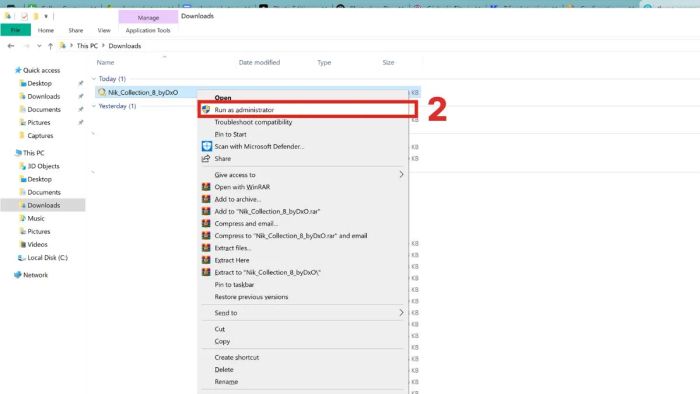Select Add to archive option

[303, 199]
